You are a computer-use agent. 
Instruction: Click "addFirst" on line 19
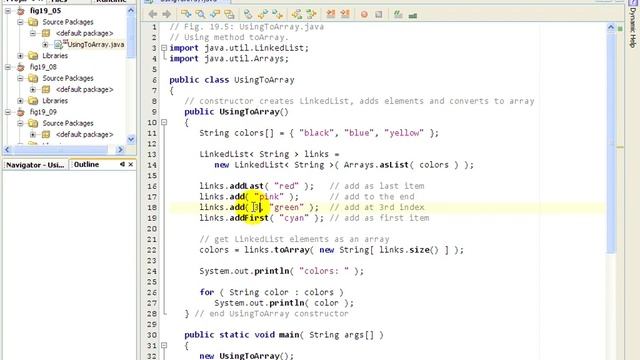249,218
